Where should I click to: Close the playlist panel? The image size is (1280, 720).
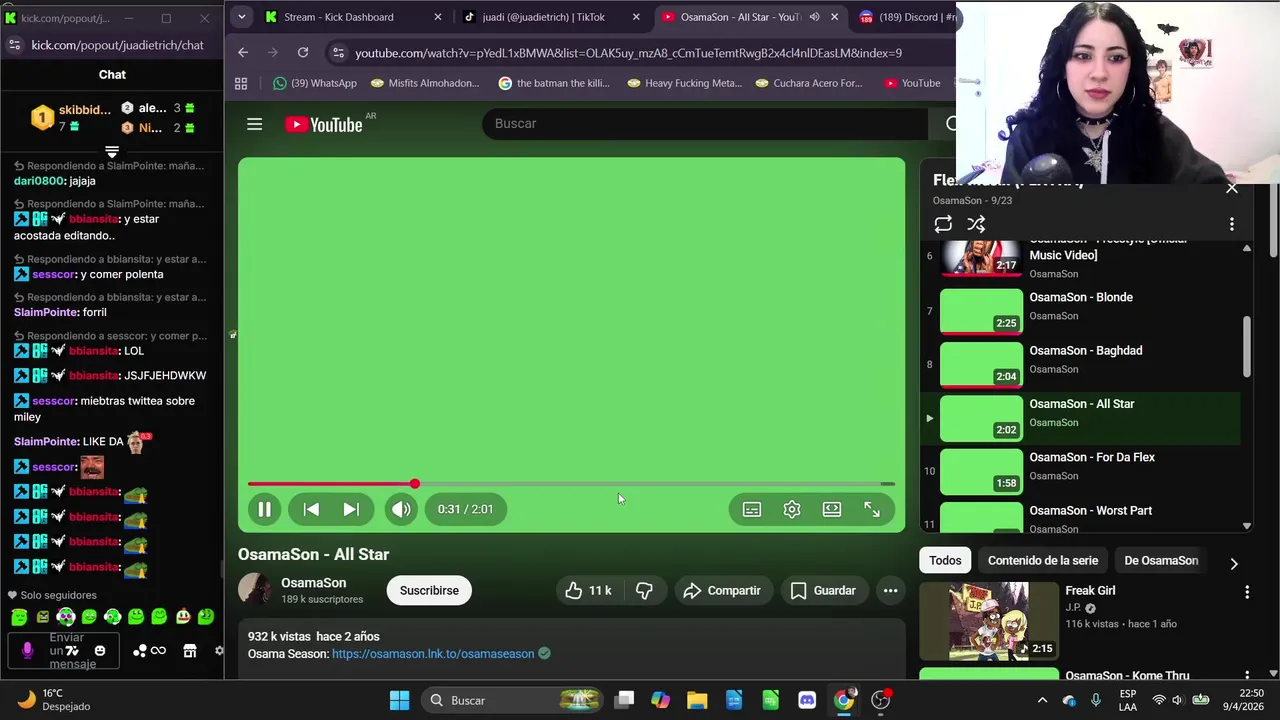click(x=1232, y=187)
